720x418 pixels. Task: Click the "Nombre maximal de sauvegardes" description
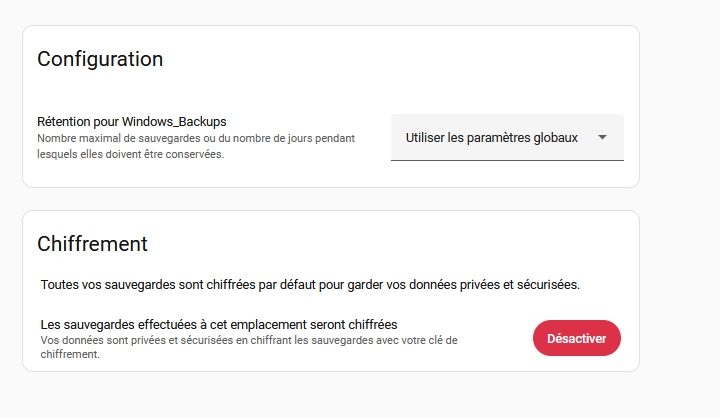tap(195, 137)
